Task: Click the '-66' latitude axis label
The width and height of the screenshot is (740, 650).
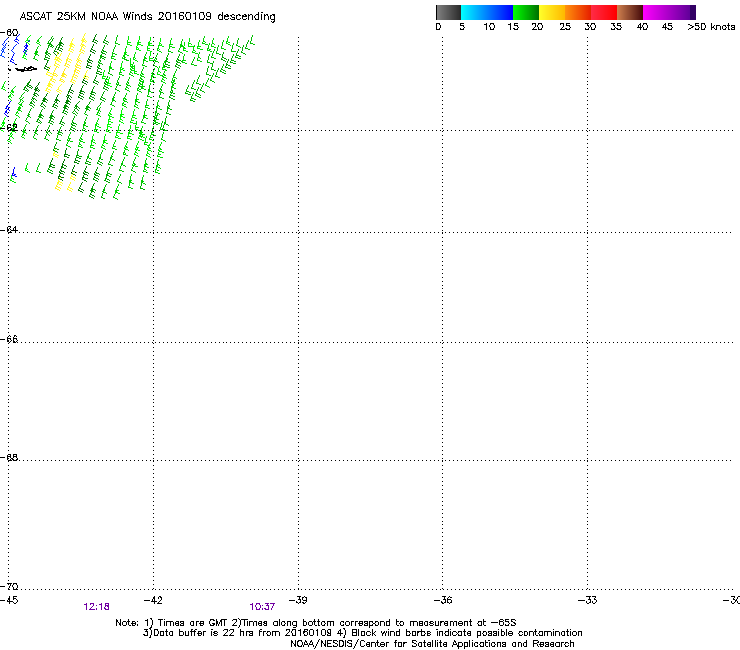Action: [x=9, y=339]
